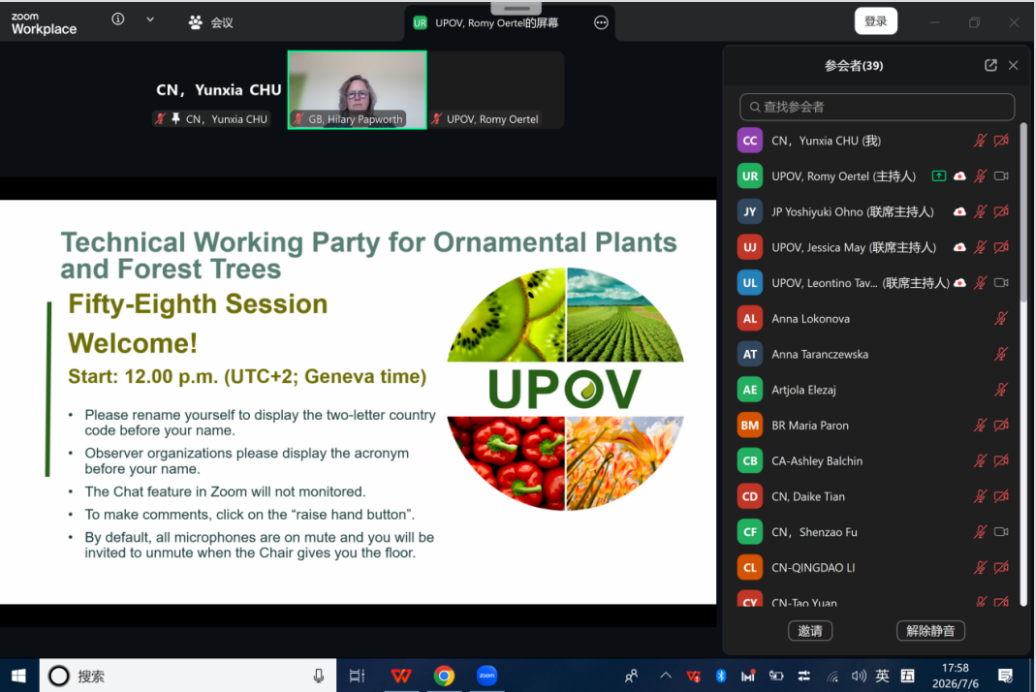Click the muted mic icon for Anna Lokonova

point(1001,319)
